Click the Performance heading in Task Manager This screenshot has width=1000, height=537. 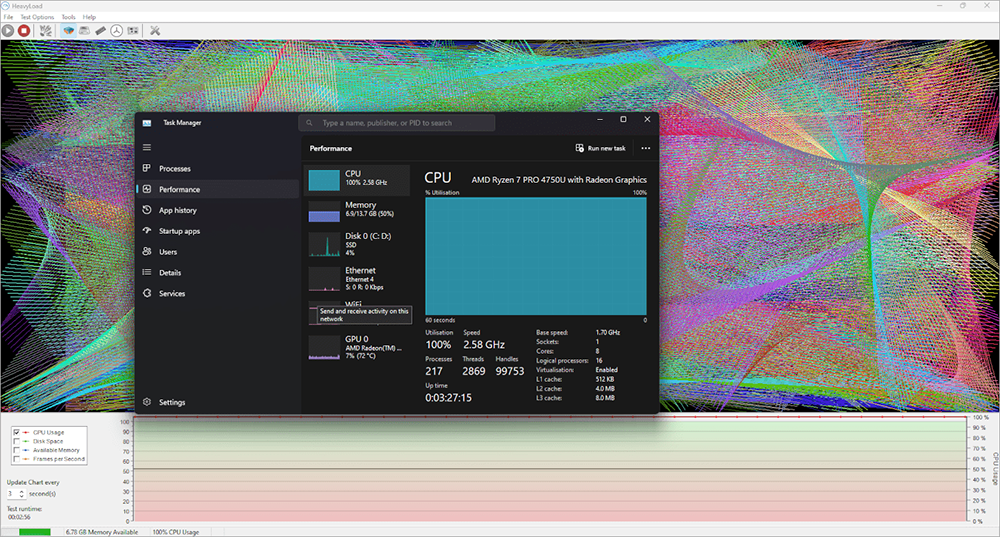click(x=330, y=148)
